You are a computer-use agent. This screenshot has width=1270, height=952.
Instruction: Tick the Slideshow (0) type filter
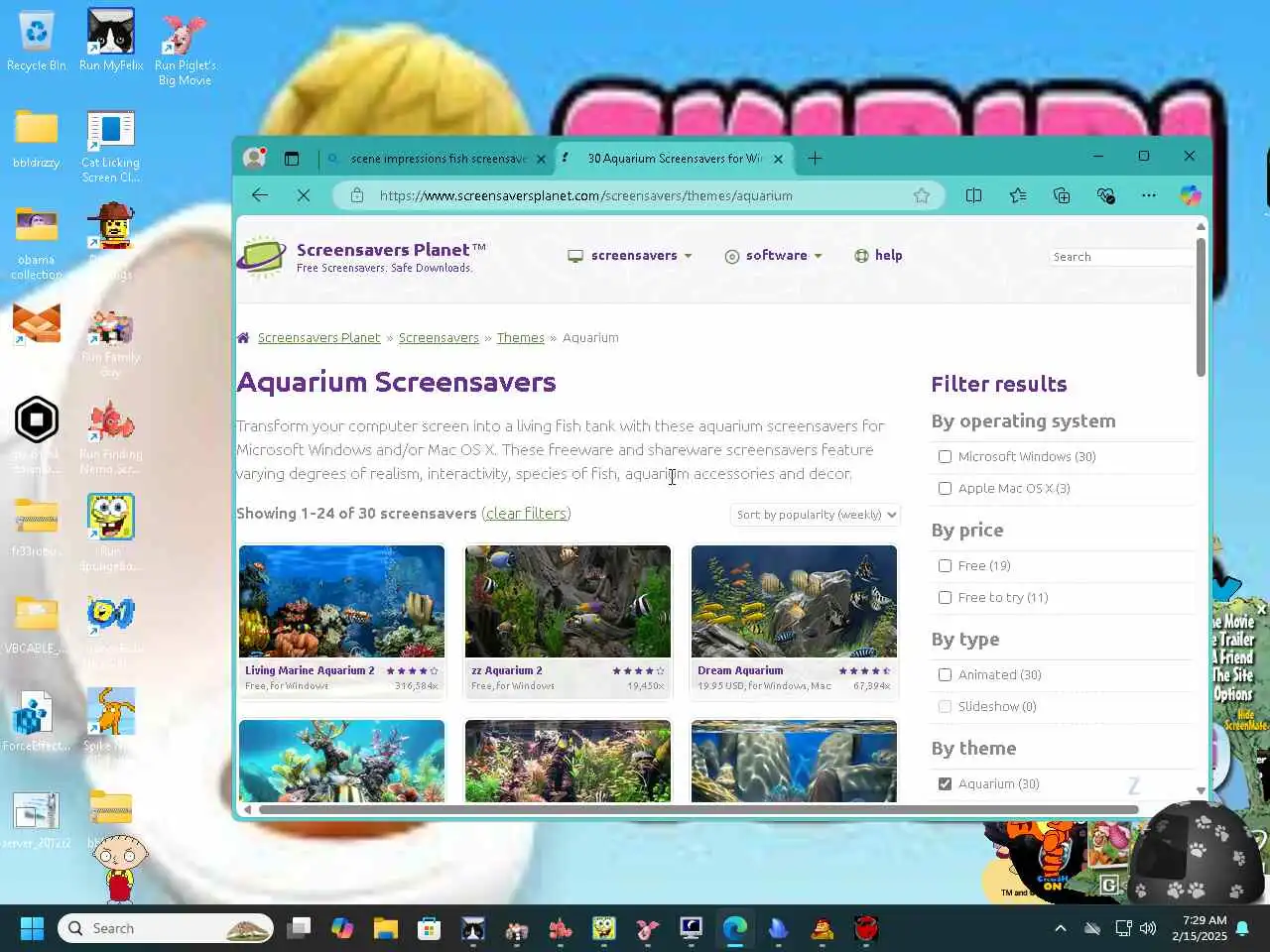(x=945, y=707)
